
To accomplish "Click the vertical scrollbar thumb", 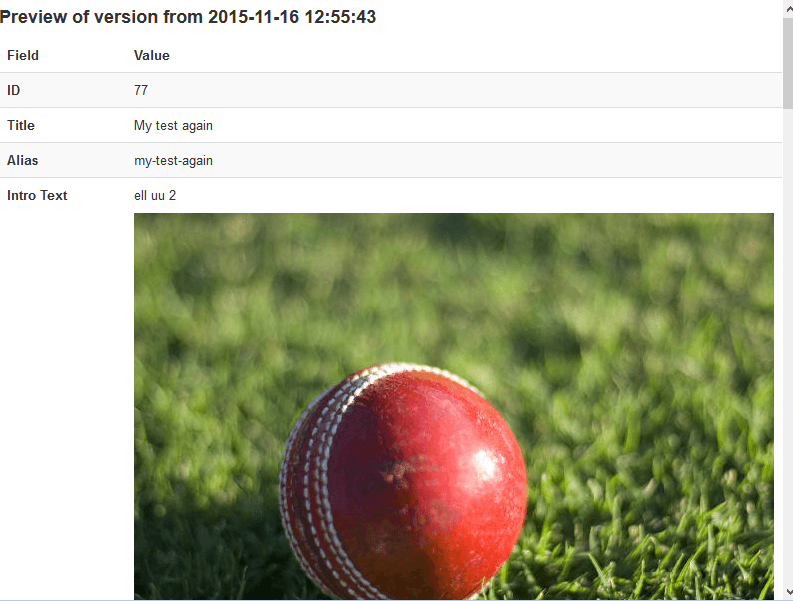I will [788, 63].
